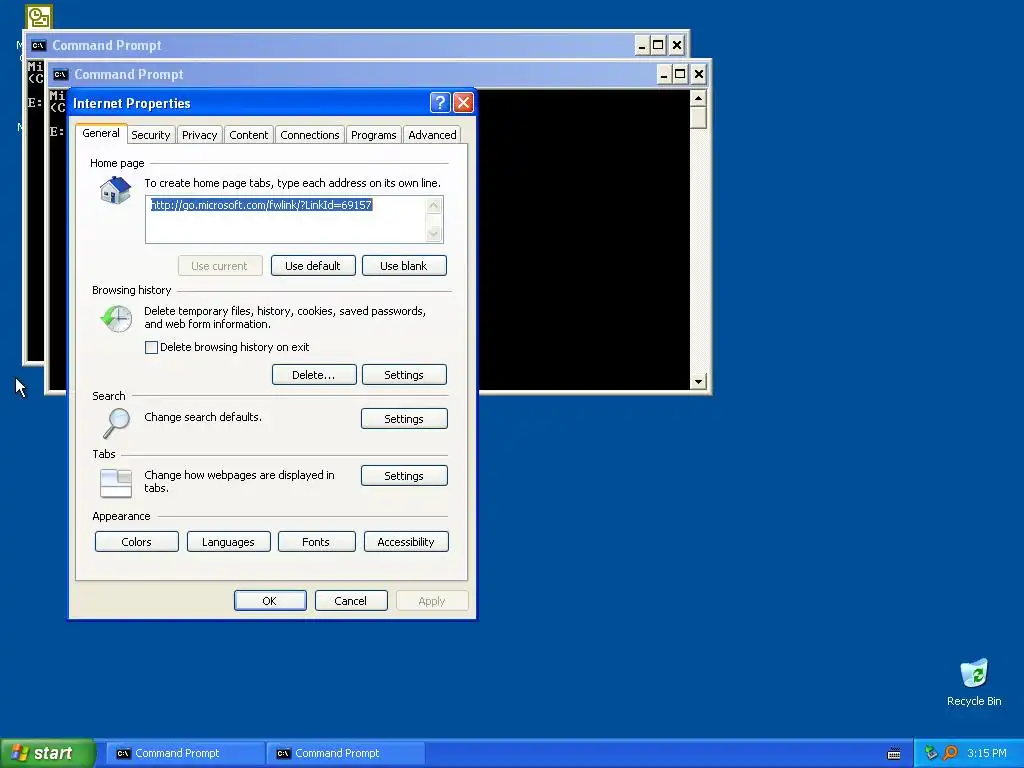Click the disabled Use current button
1024x768 pixels.
(x=219, y=266)
